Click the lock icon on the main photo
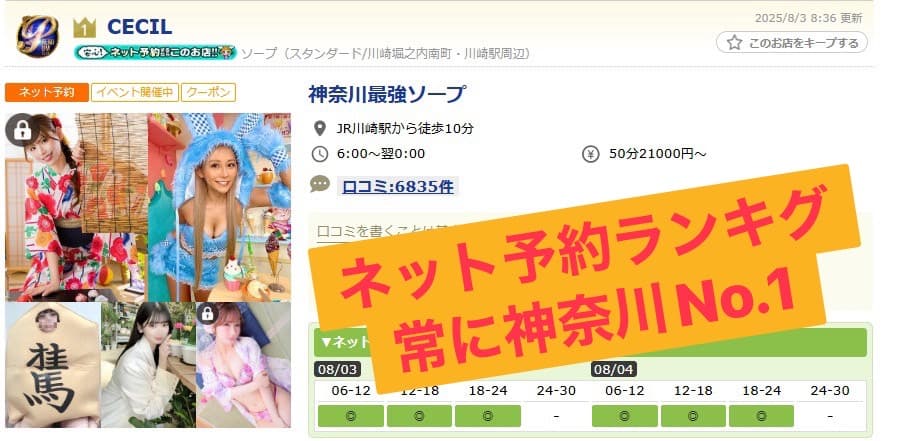Viewport: 897px width, 441px height. 22,130
